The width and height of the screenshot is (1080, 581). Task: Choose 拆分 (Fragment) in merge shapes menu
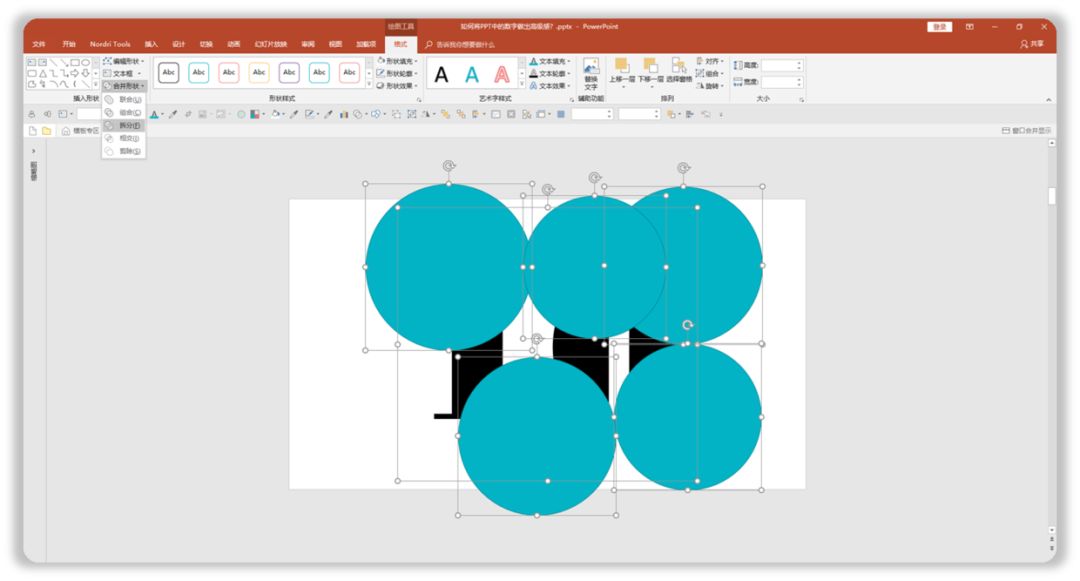[124, 125]
